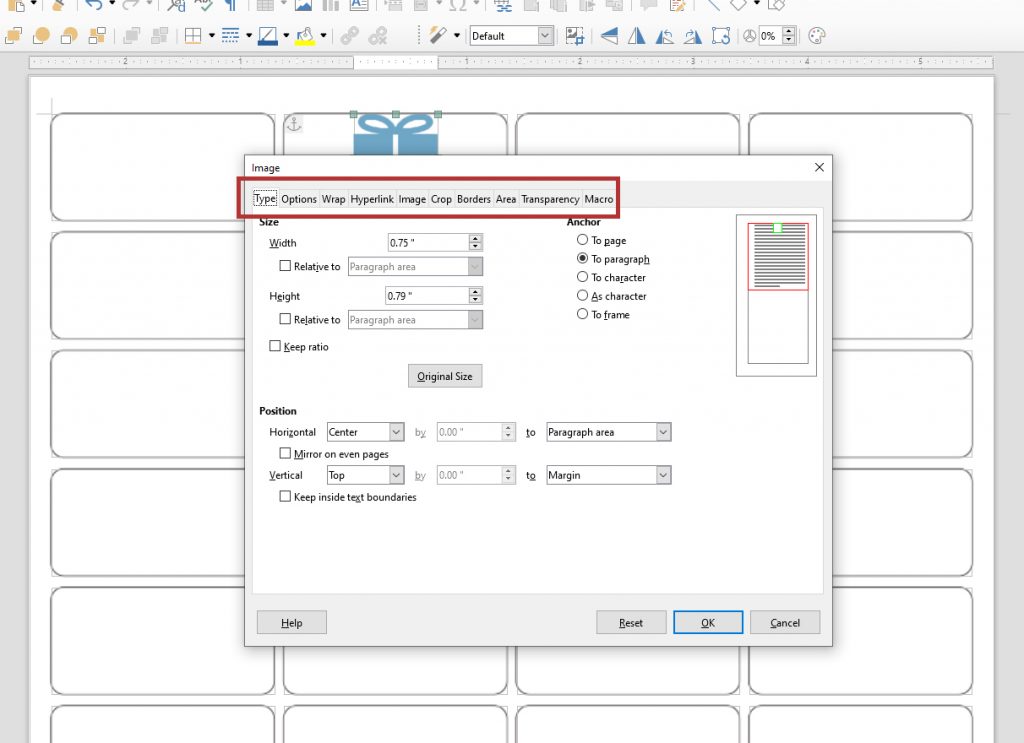1024x743 pixels.
Task: Check Mirror on even pages
Action: 285,453
